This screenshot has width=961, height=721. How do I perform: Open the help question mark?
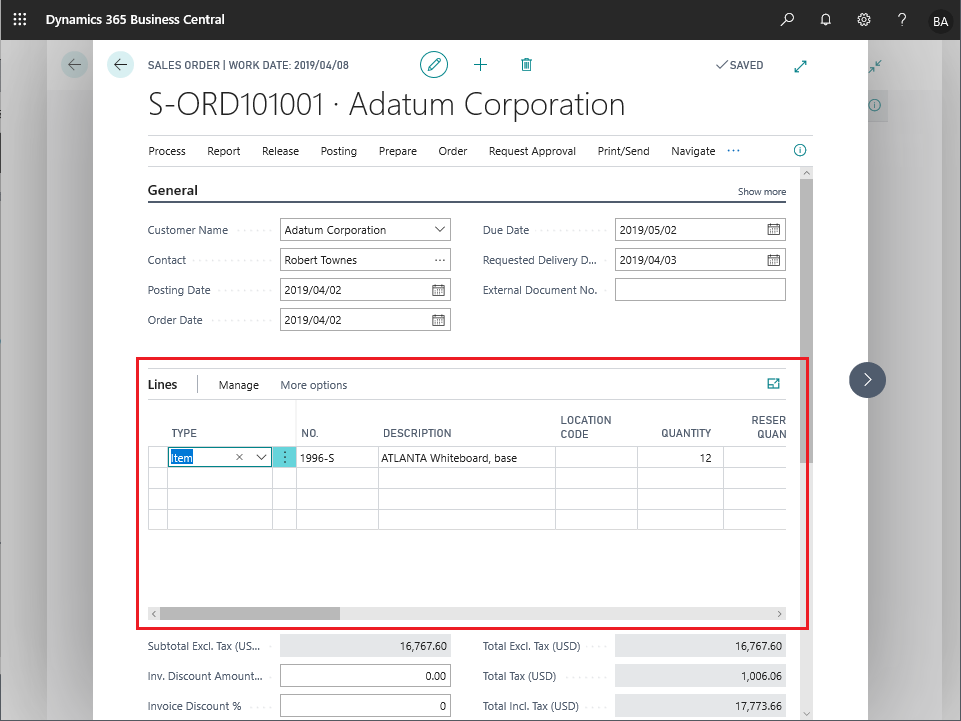[x=902, y=20]
